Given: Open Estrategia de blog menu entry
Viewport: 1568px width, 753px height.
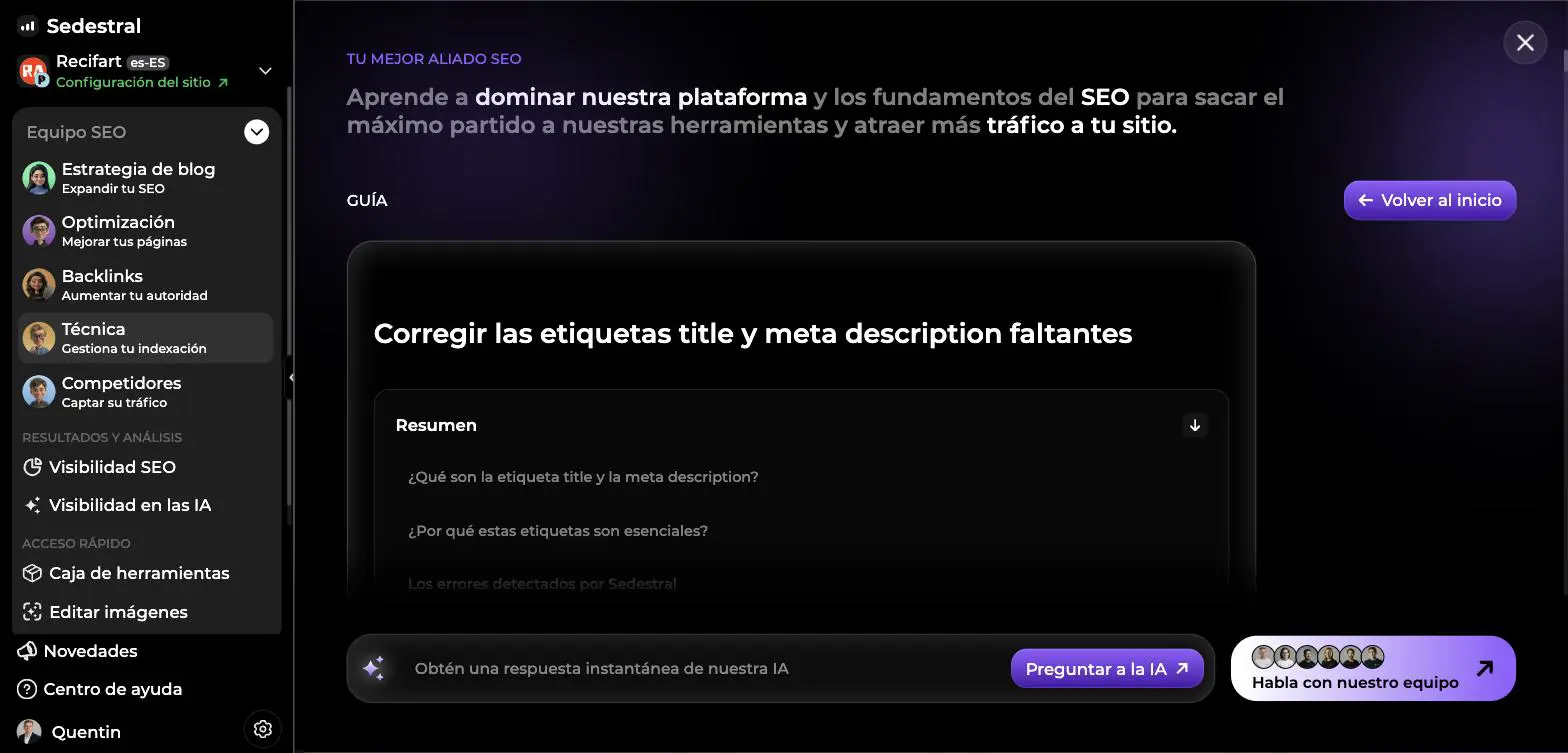Looking at the screenshot, I should pyautogui.click(x=146, y=178).
